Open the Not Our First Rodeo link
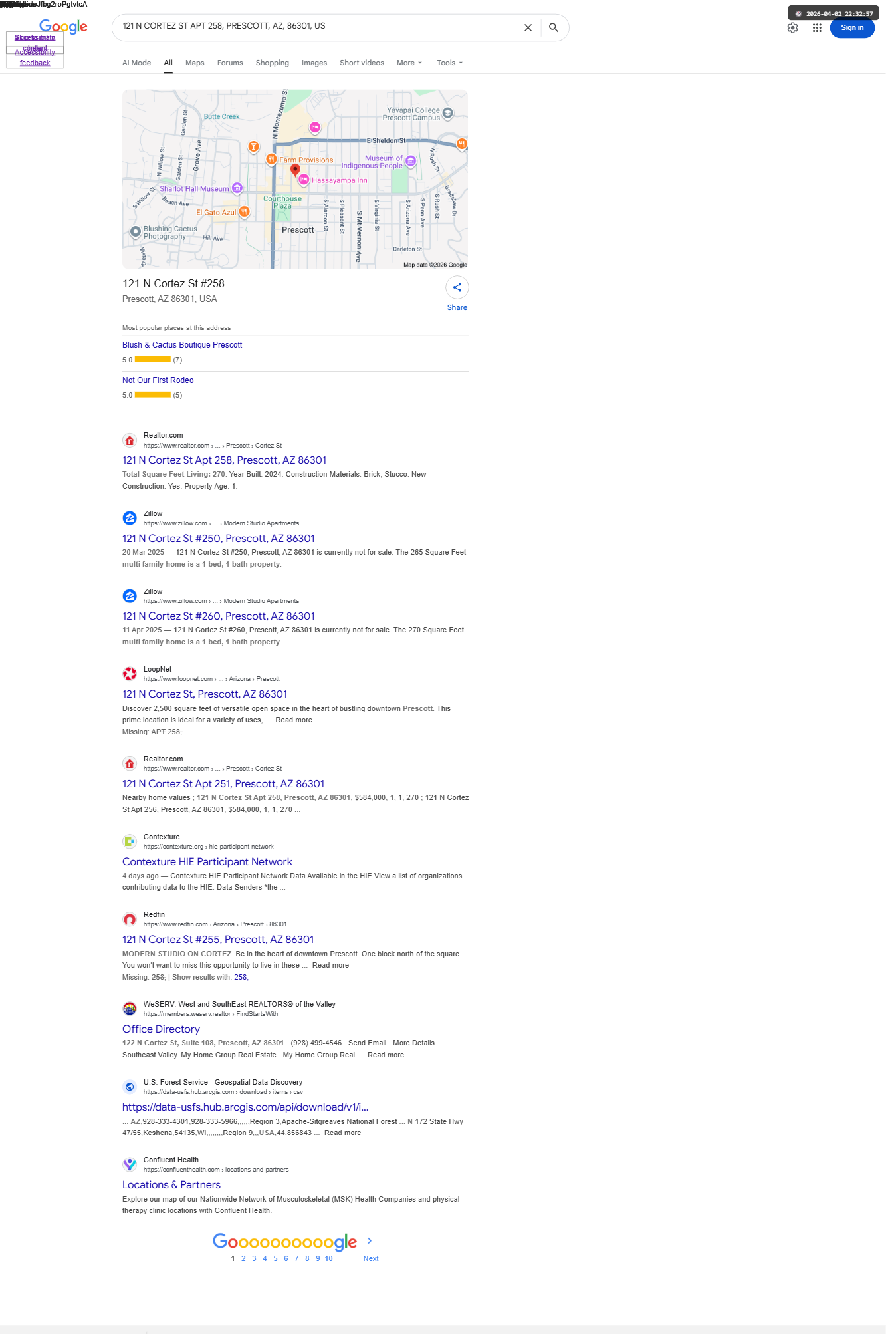896x1334 pixels. click(x=158, y=380)
